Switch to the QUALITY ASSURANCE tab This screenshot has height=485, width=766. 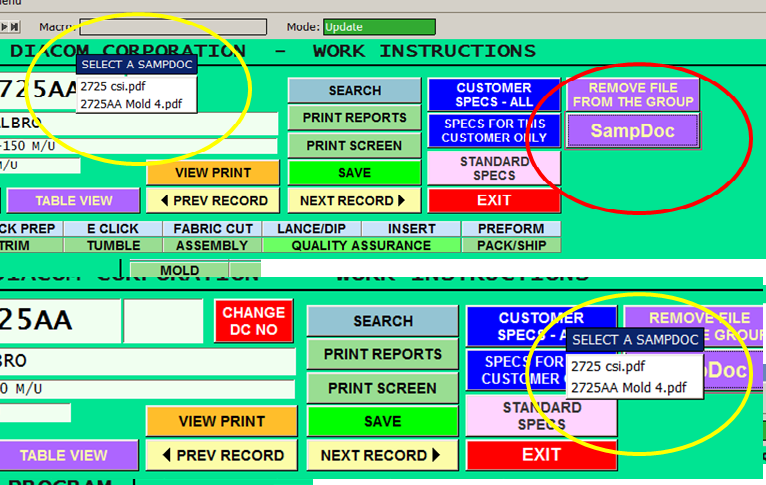coord(362,245)
